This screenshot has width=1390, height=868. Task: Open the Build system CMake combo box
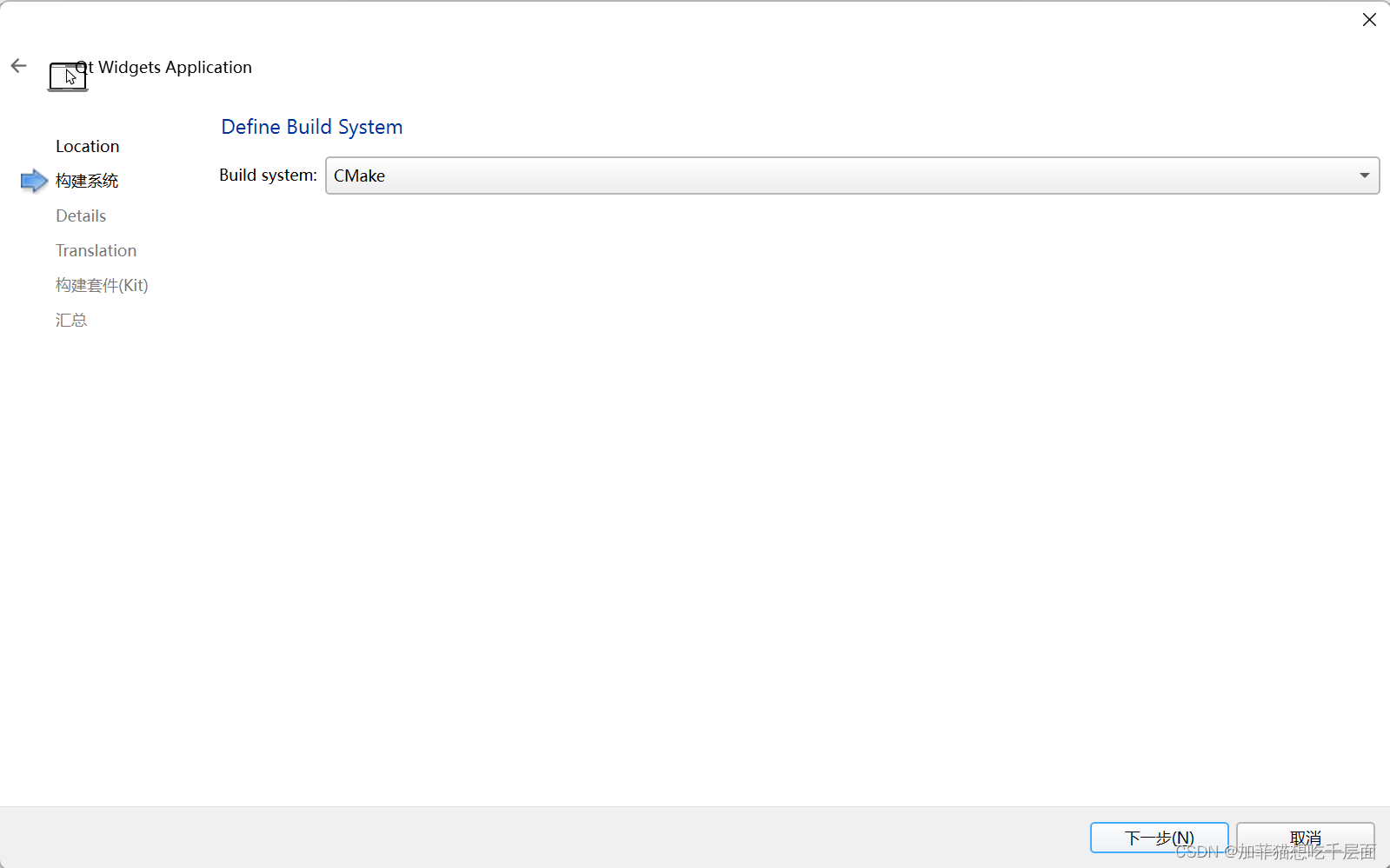[x=852, y=176]
